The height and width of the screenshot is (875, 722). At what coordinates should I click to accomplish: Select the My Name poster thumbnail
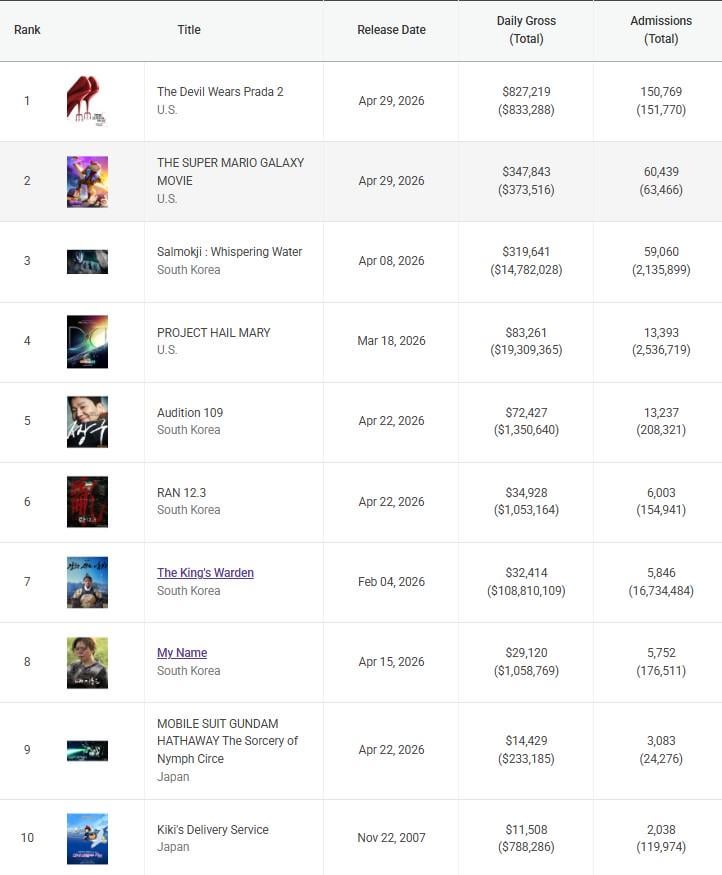click(87, 662)
